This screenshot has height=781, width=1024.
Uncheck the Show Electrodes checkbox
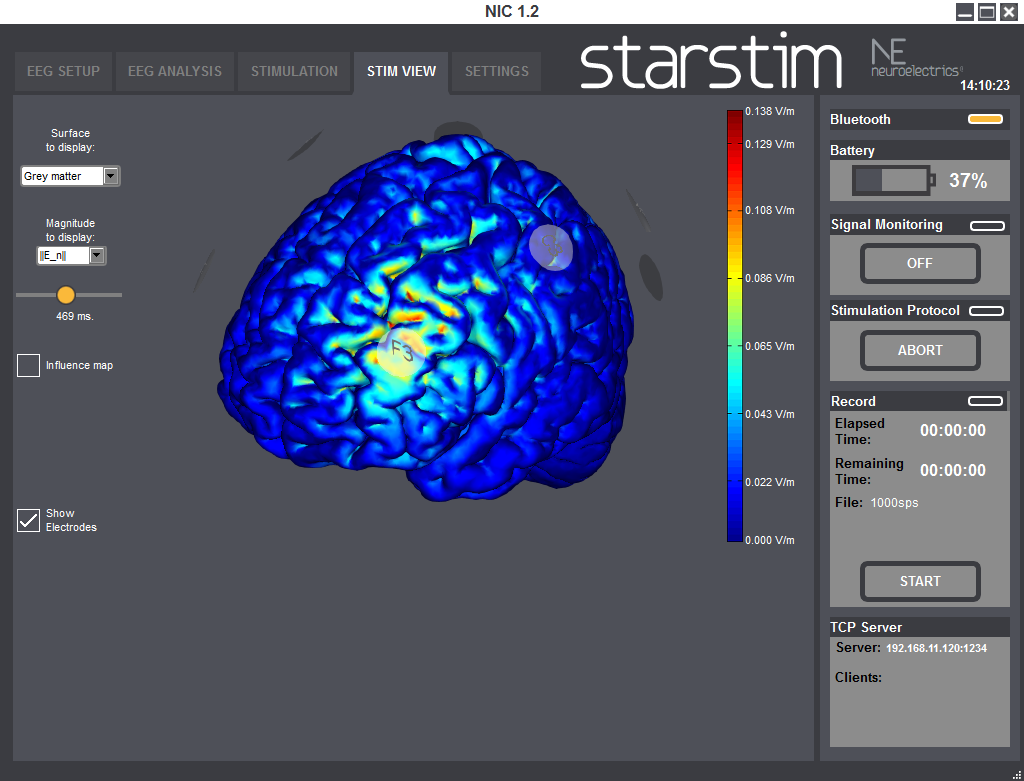(x=28, y=520)
